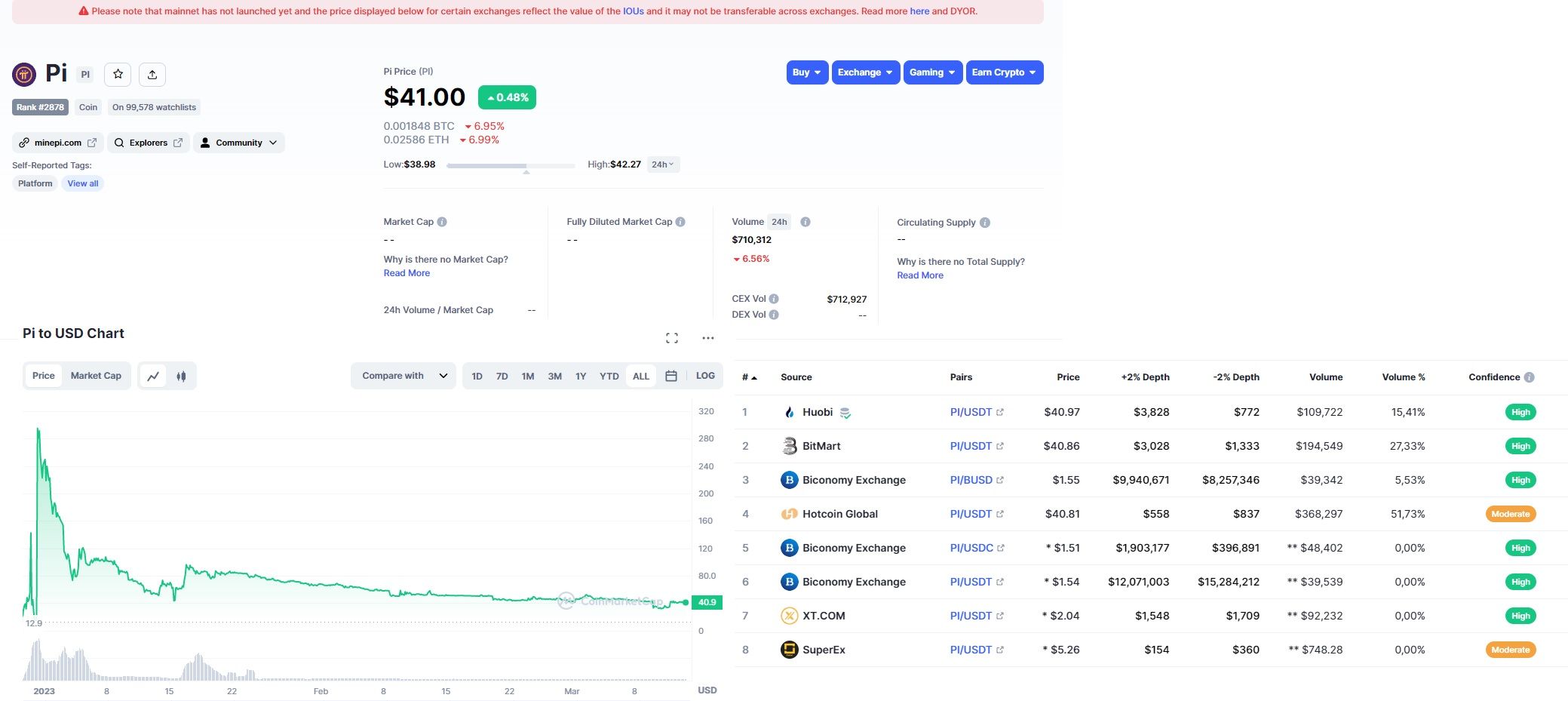
Task: Open the Community dropdown
Action: tap(239, 143)
